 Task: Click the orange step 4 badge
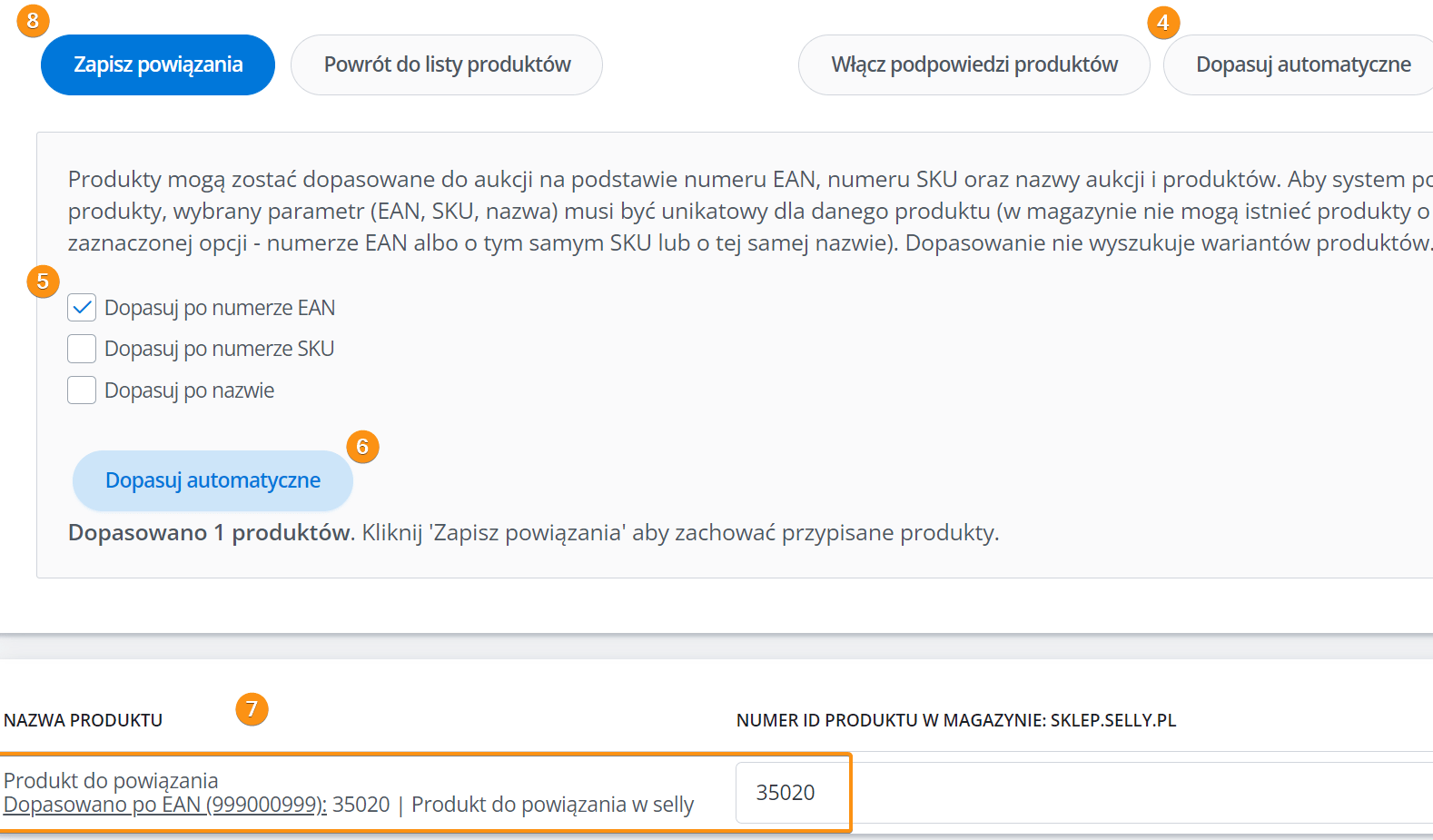1163,23
